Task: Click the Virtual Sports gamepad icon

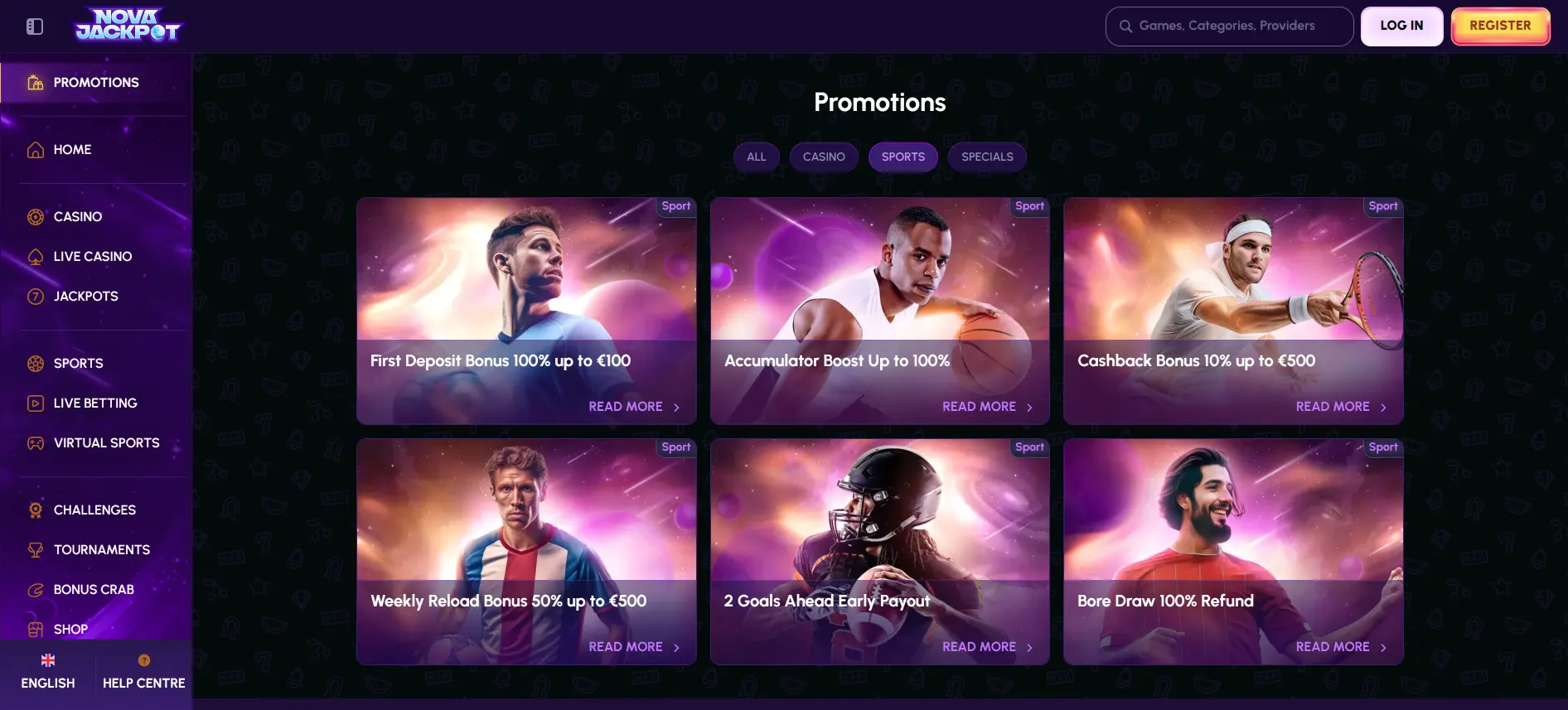Action: click(x=35, y=442)
